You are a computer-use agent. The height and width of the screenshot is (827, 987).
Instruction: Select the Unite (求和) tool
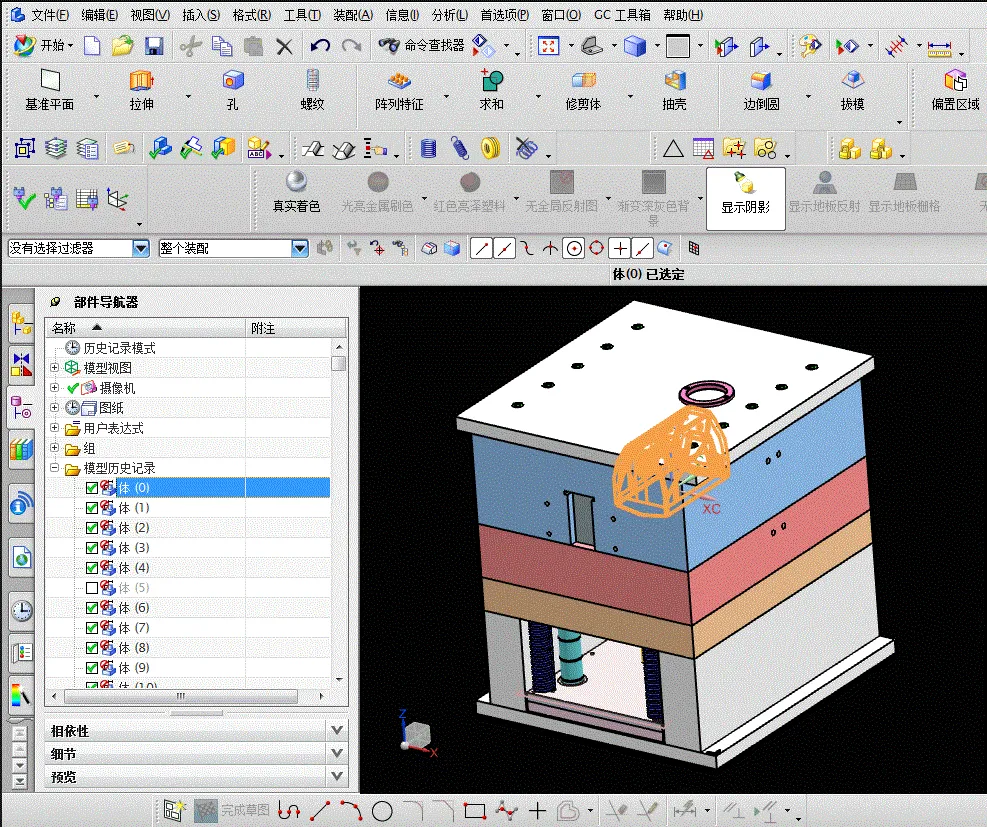pyautogui.click(x=492, y=90)
